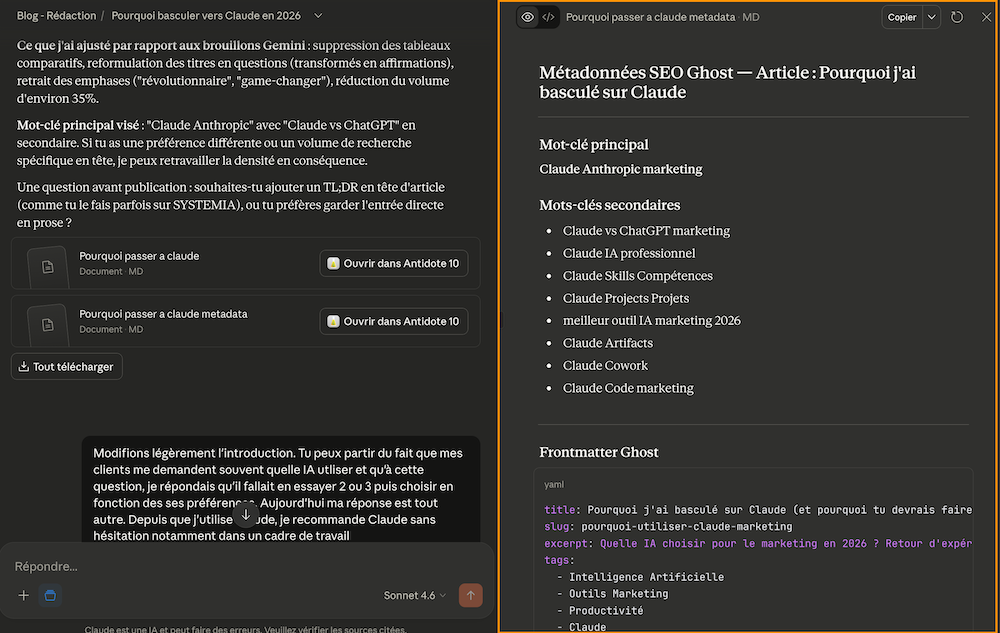Viewport: 1000px width, 633px height.
Task: Click the bold text Mot-clé principal visé
Action: (x=78, y=125)
